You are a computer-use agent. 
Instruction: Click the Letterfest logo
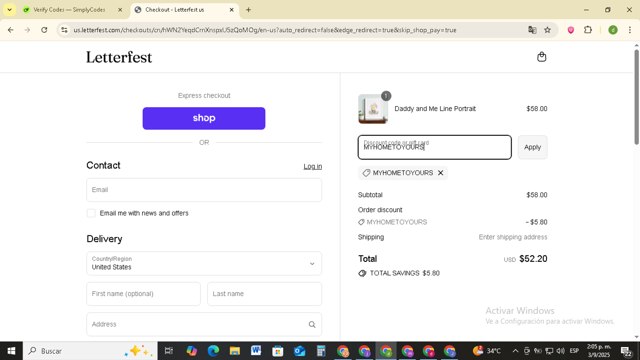119,57
